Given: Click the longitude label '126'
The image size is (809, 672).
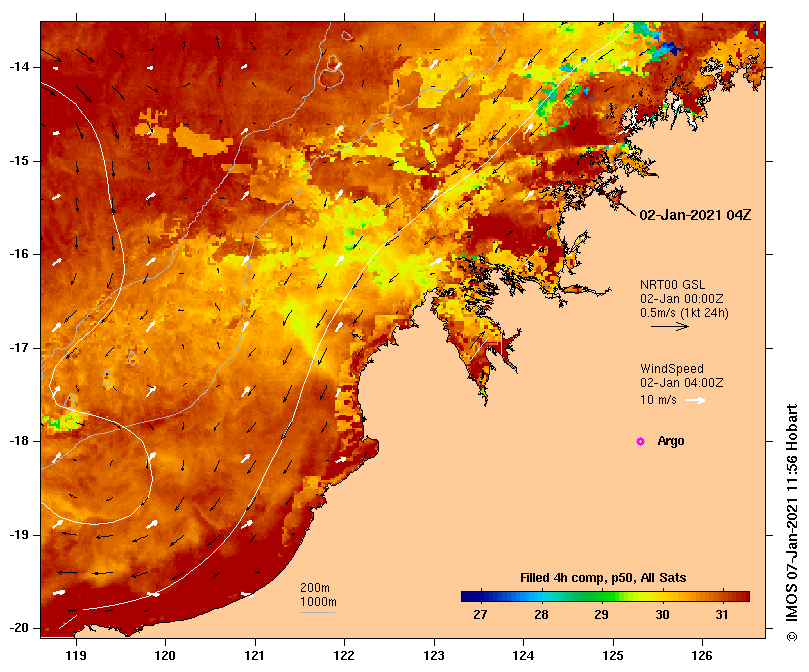Looking at the screenshot, I should coord(702,656).
